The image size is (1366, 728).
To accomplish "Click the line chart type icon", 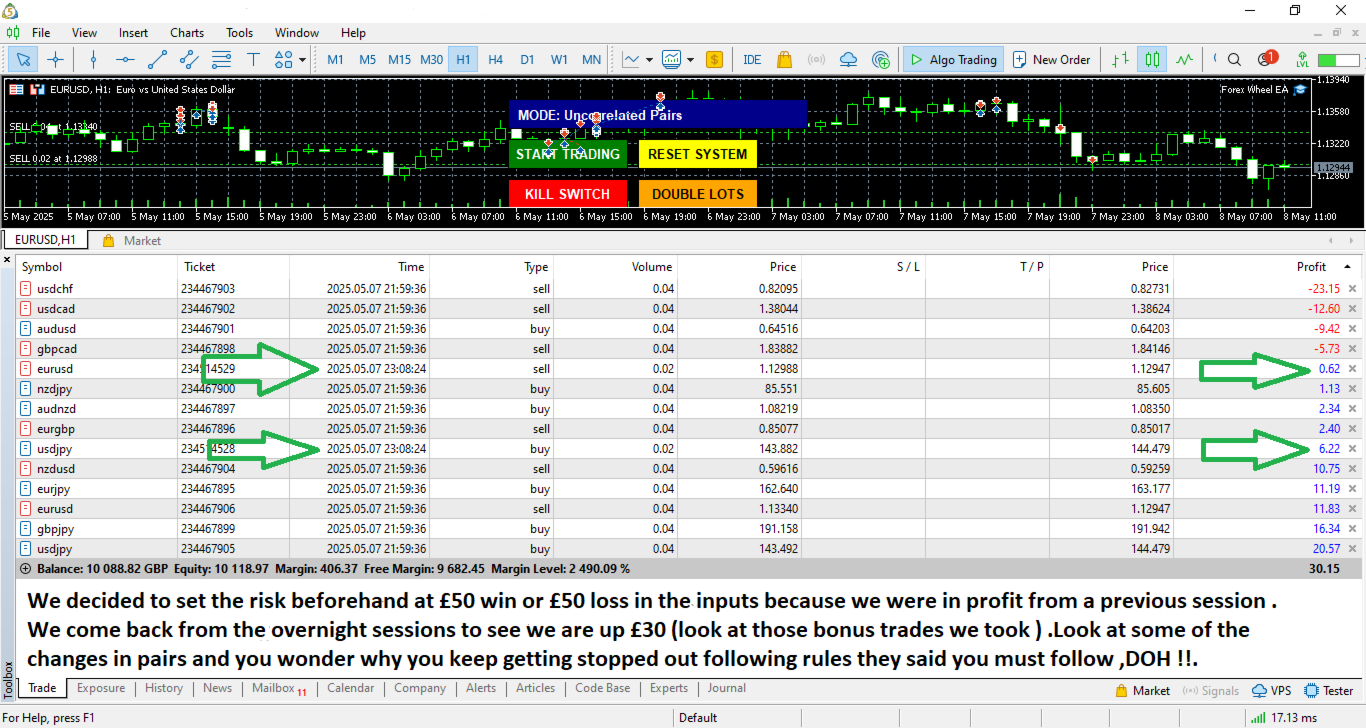I will 631,59.
